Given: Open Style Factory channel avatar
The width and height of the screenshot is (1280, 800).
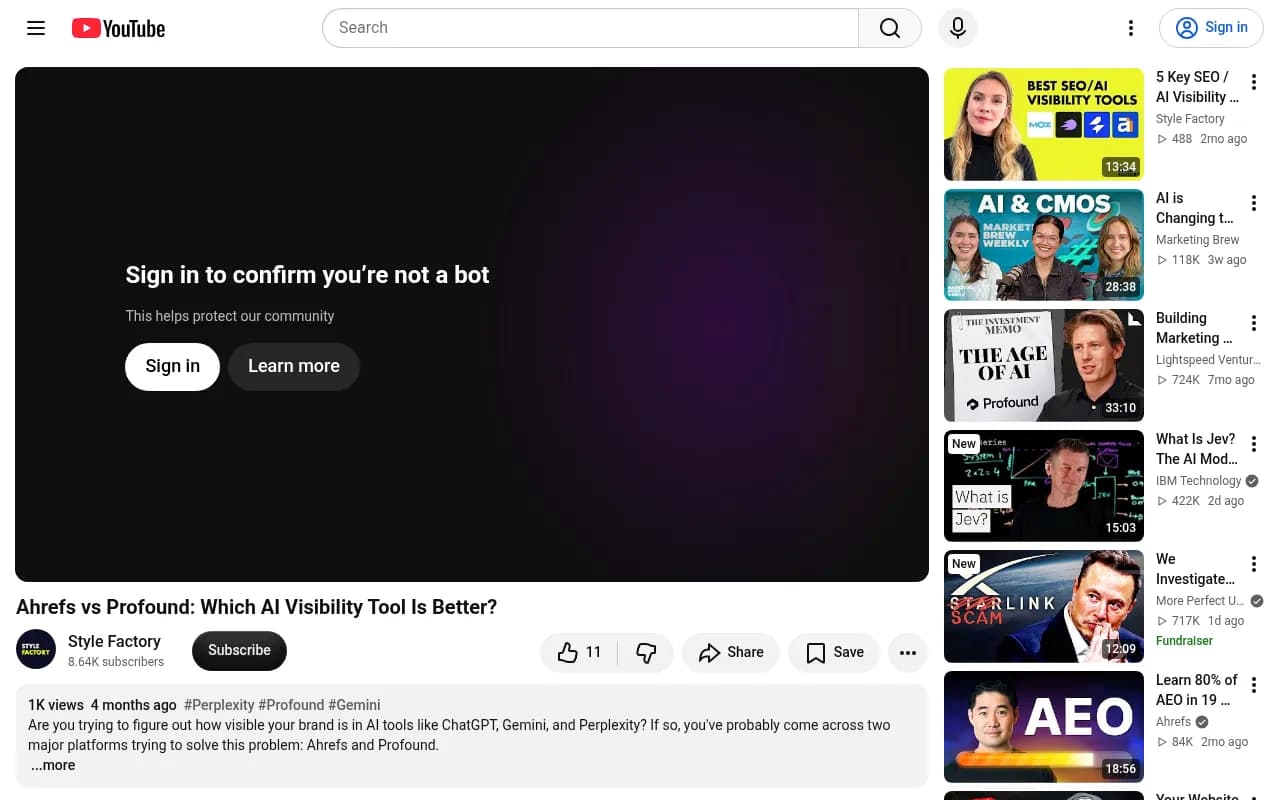Looking at the screenshot, I should pos(36,650).
